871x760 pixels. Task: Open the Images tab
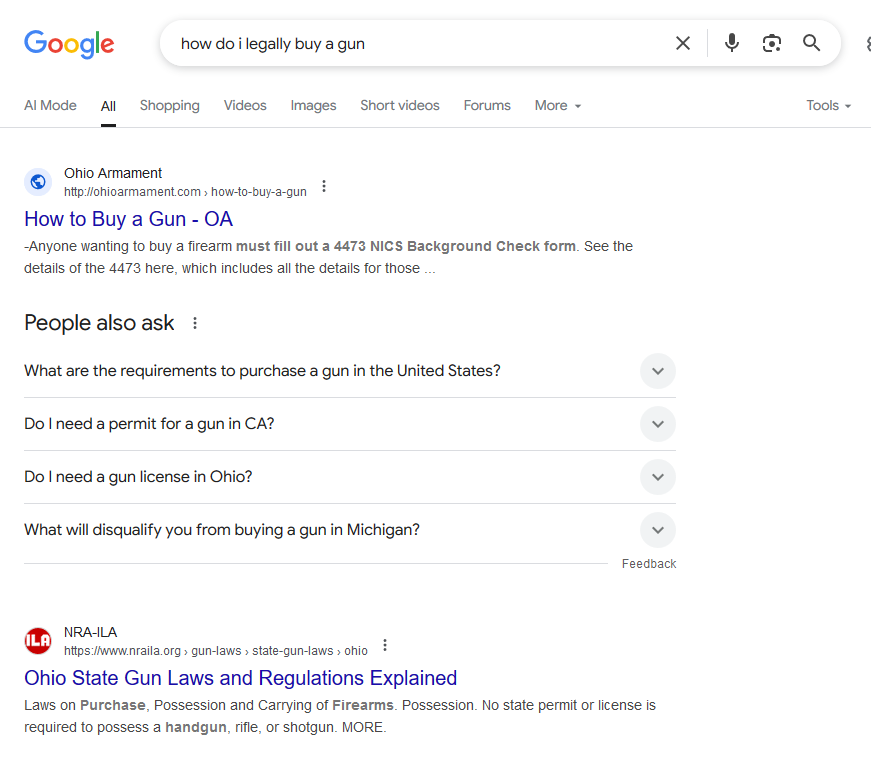[313, 106]
